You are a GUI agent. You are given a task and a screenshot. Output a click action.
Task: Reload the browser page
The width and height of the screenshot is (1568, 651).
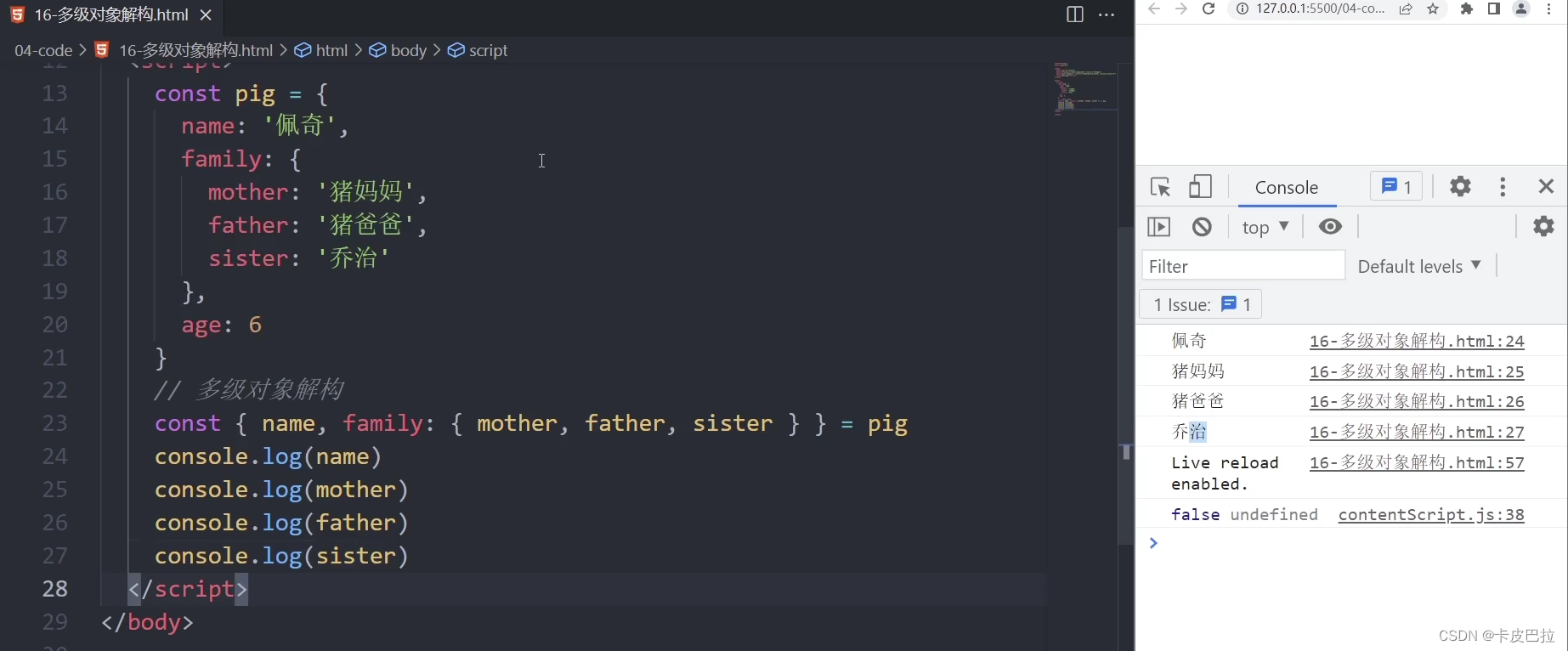pos(1209,9)
